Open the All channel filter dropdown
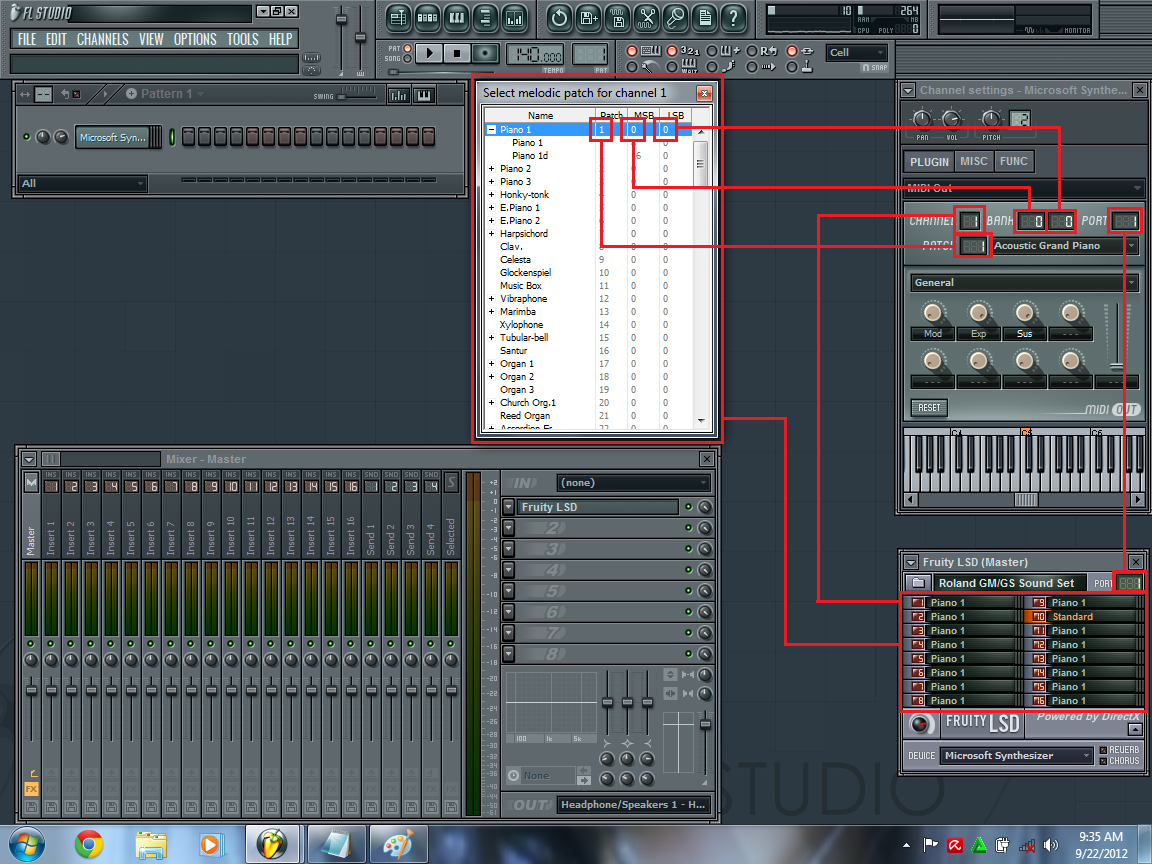 click(x=82, y=183)
